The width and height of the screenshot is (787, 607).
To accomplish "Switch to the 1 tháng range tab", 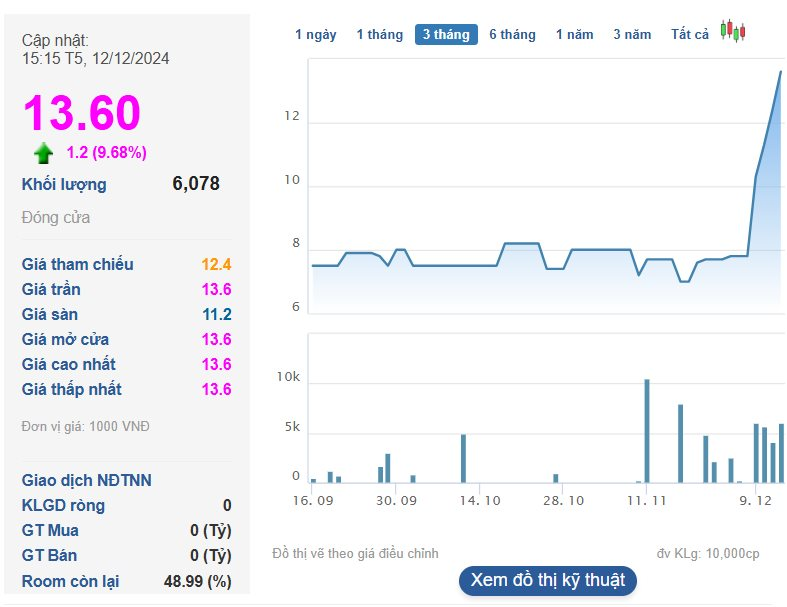I will point(379,34).
